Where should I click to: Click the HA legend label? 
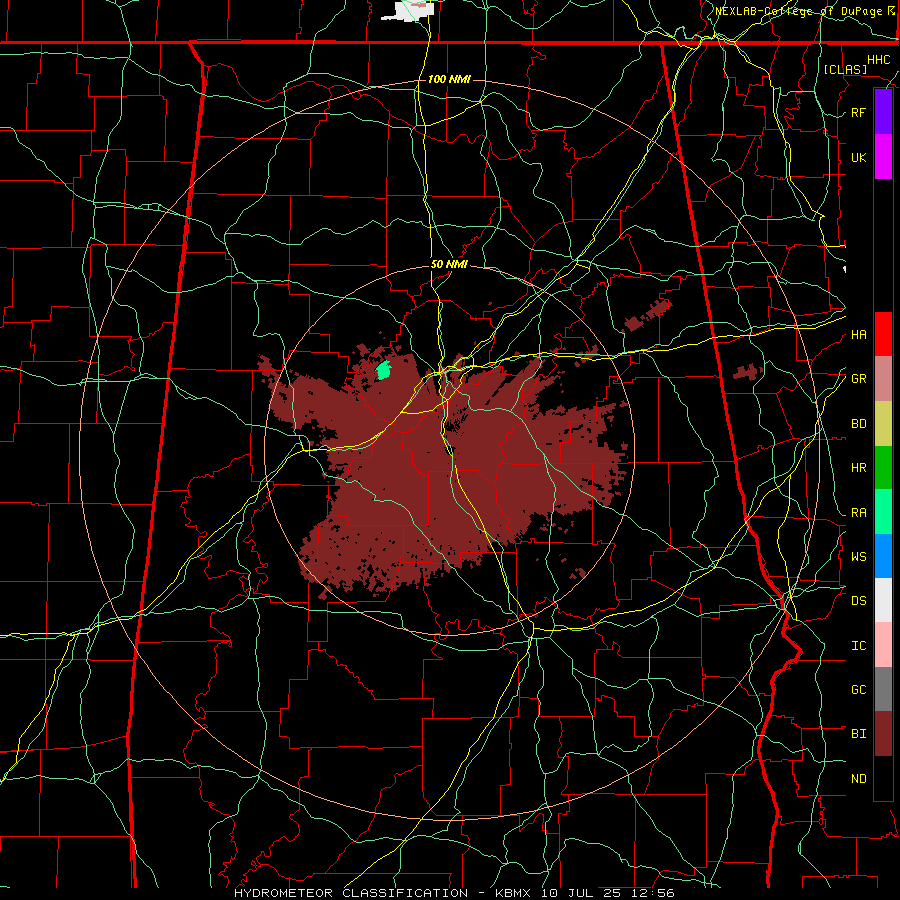click(x=858, y=335)
